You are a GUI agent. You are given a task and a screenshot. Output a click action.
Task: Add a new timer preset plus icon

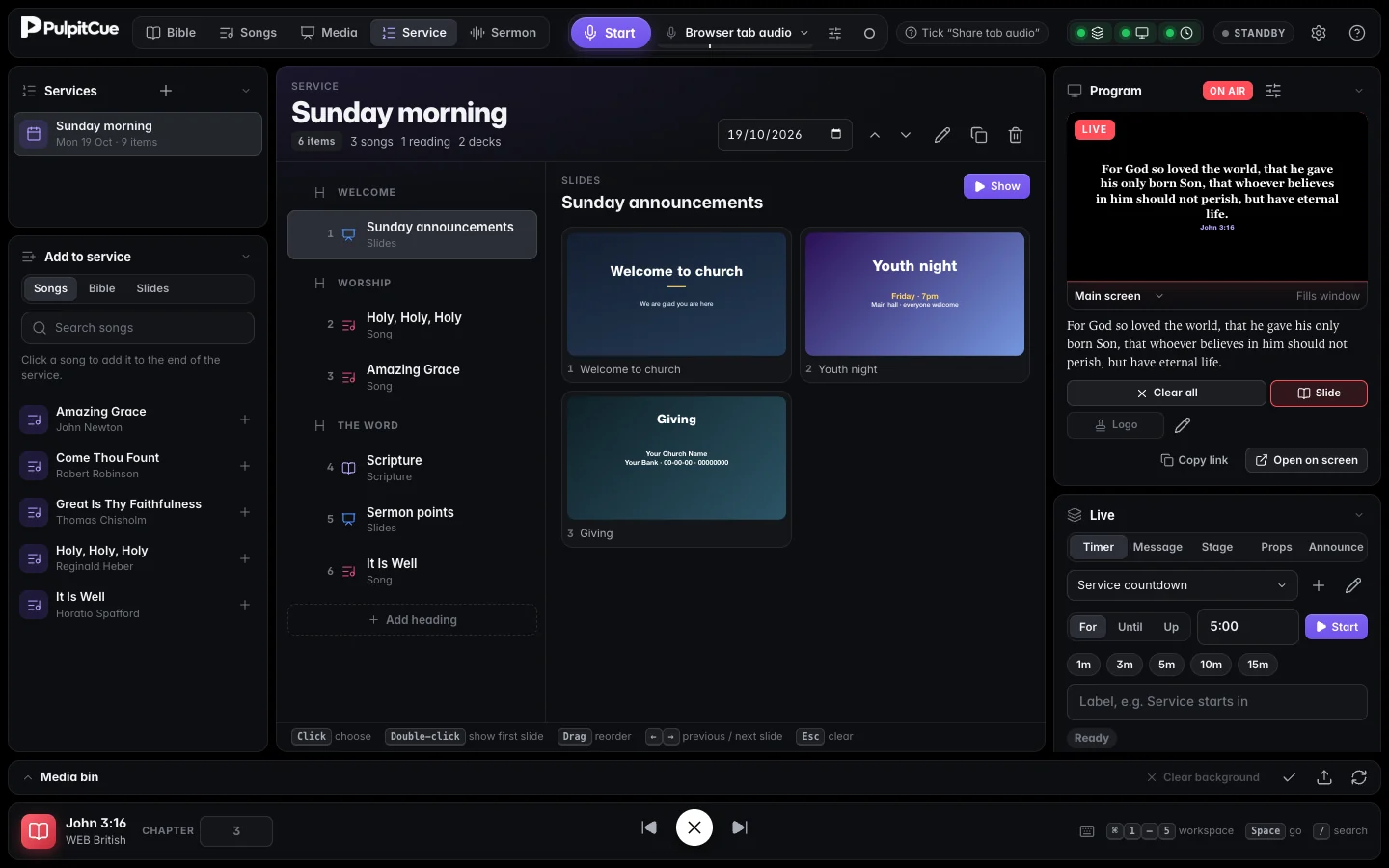[x=1319, y=585]
